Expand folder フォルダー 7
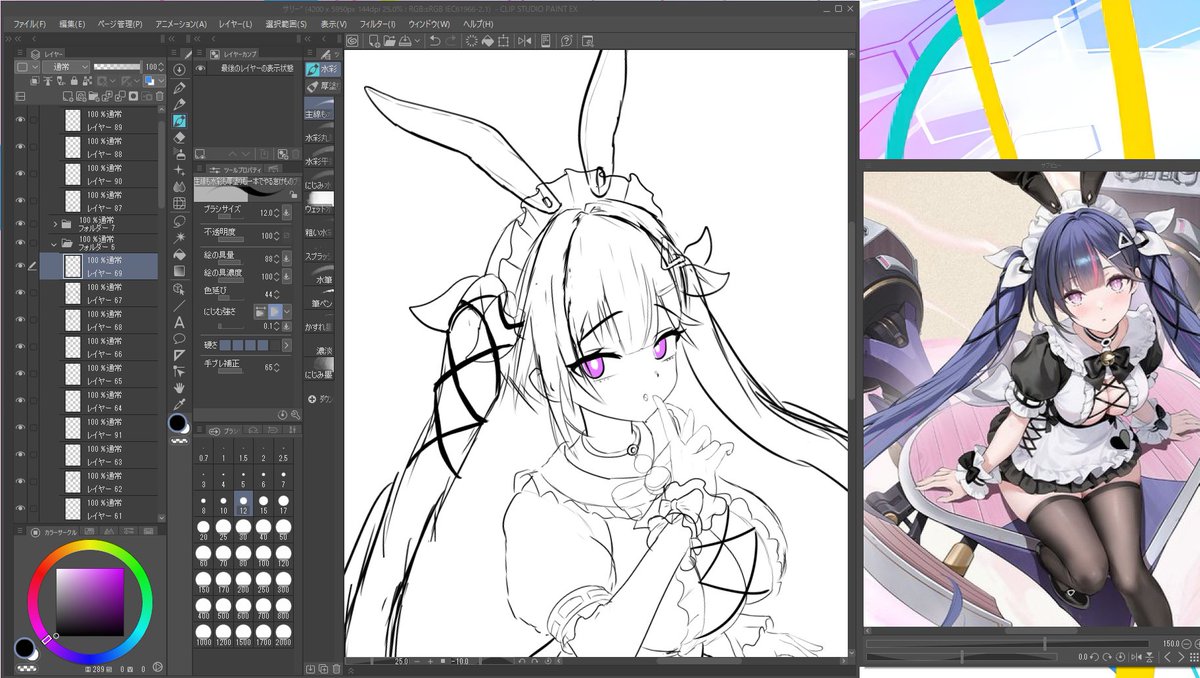Screen dimensions: 1200x678 coord(55,223)
